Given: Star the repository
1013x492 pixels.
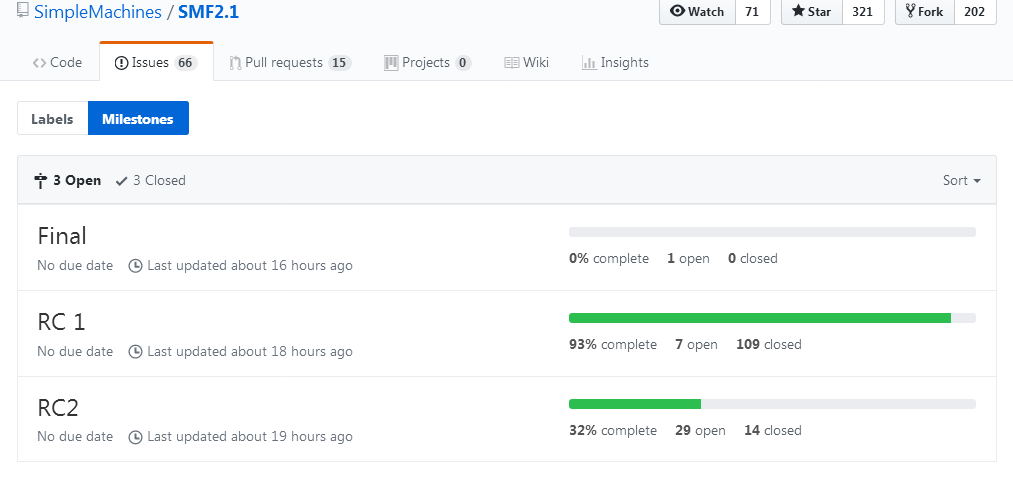Looking at the screenshot, I should (811, 11).
